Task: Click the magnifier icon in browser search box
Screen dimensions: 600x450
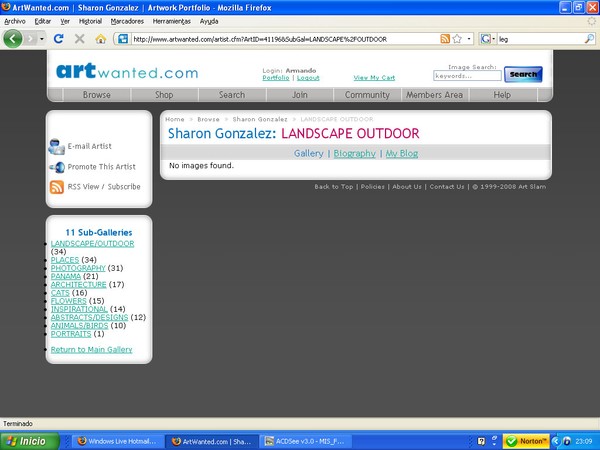Action: click(589, 39)
